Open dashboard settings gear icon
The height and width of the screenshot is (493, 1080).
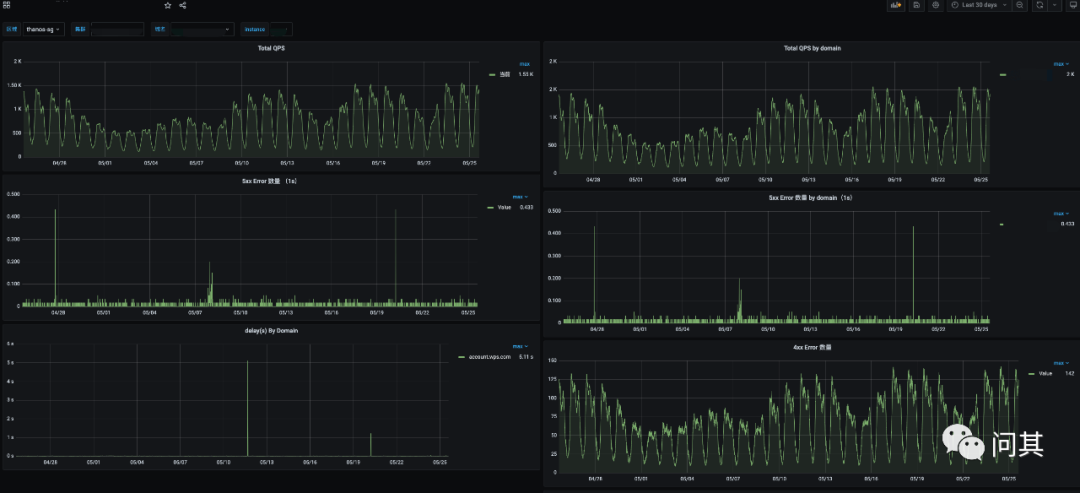click(935, 5)
